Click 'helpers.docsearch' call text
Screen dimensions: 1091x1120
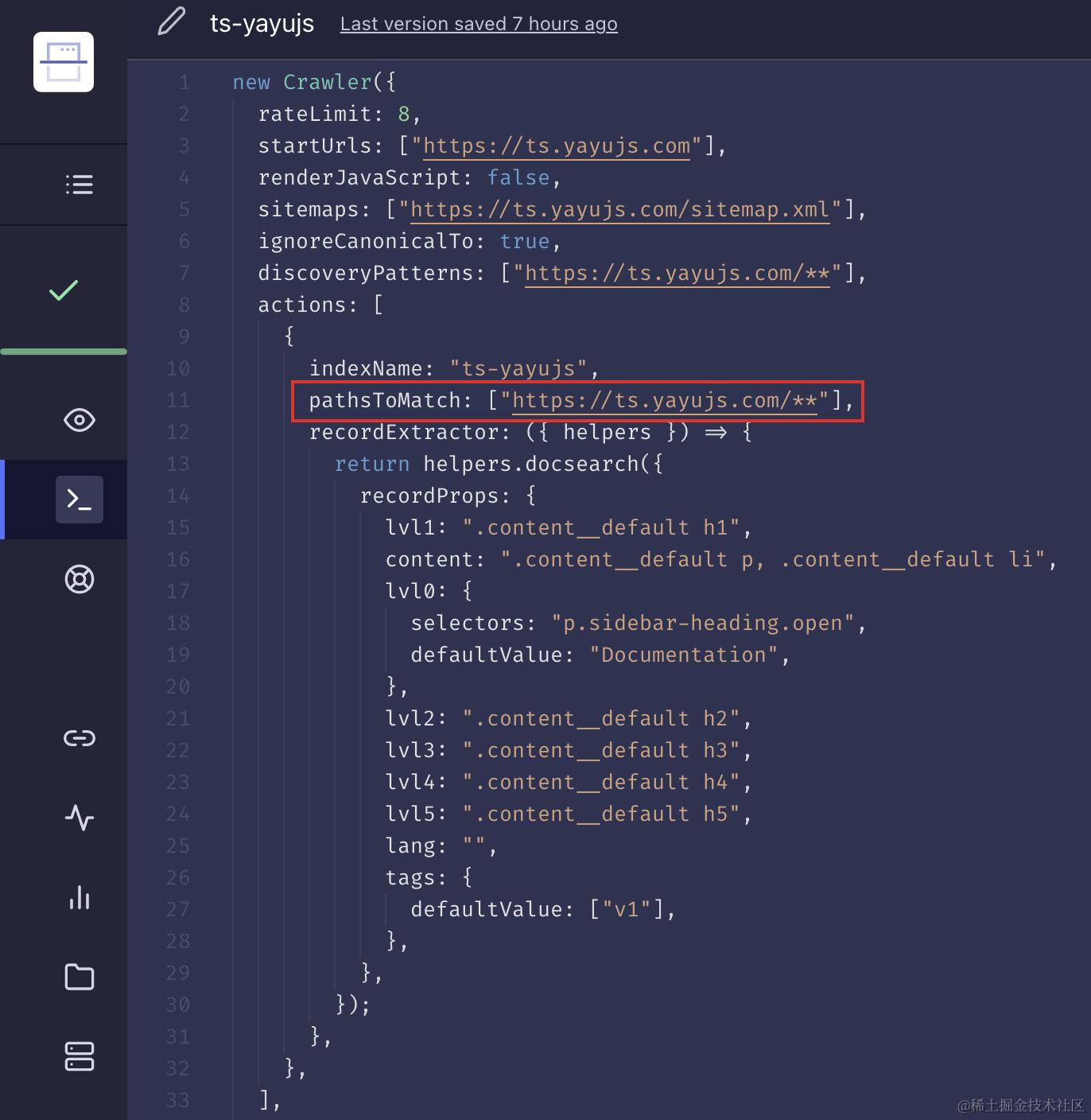(531, 464)
